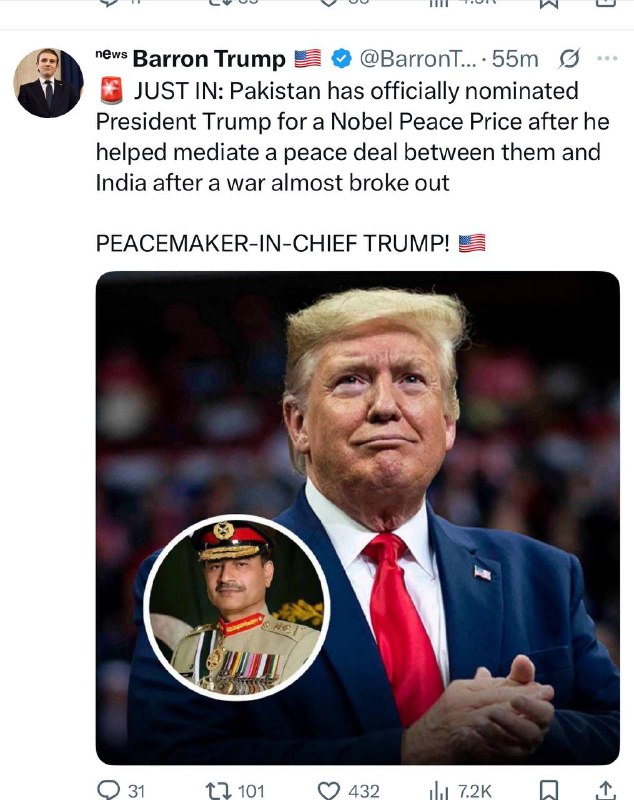Open the profile avatar of the poster
This screenshot has height=800, width=634.
48,83
